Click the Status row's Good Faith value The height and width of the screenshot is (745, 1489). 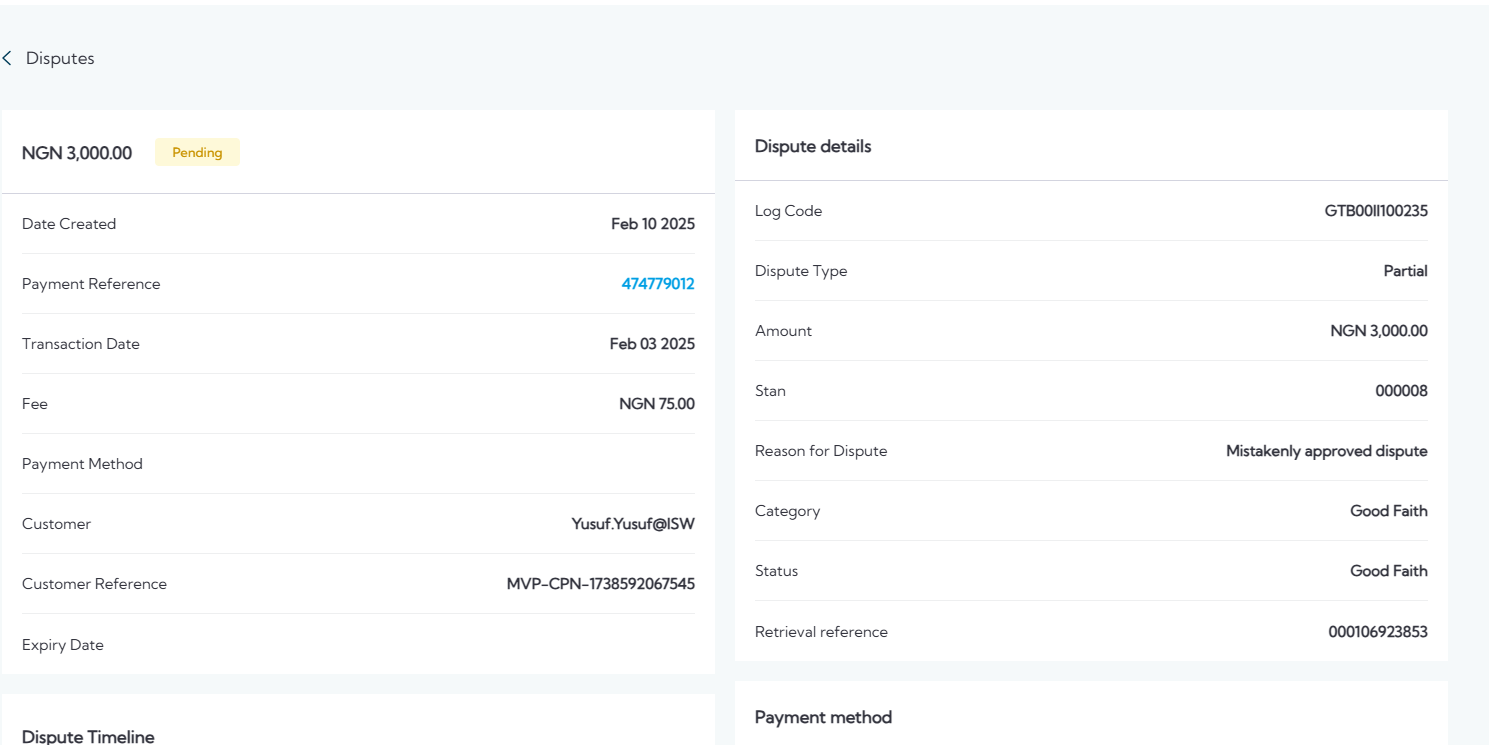(x=1388, y=571)
